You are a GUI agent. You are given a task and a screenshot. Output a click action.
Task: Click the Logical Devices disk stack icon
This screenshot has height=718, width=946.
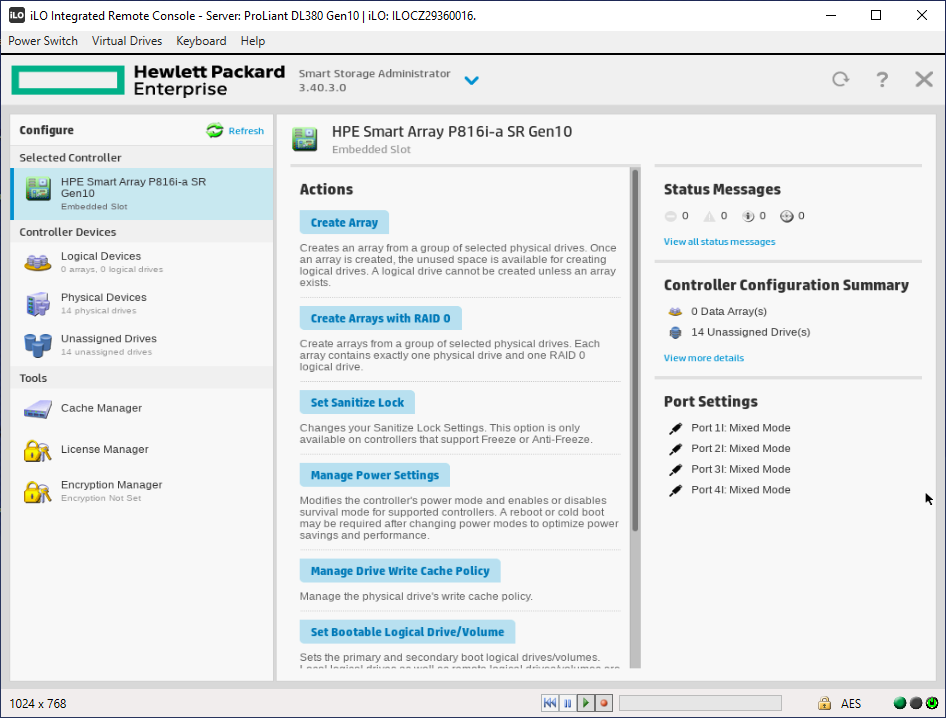(37, 262)
